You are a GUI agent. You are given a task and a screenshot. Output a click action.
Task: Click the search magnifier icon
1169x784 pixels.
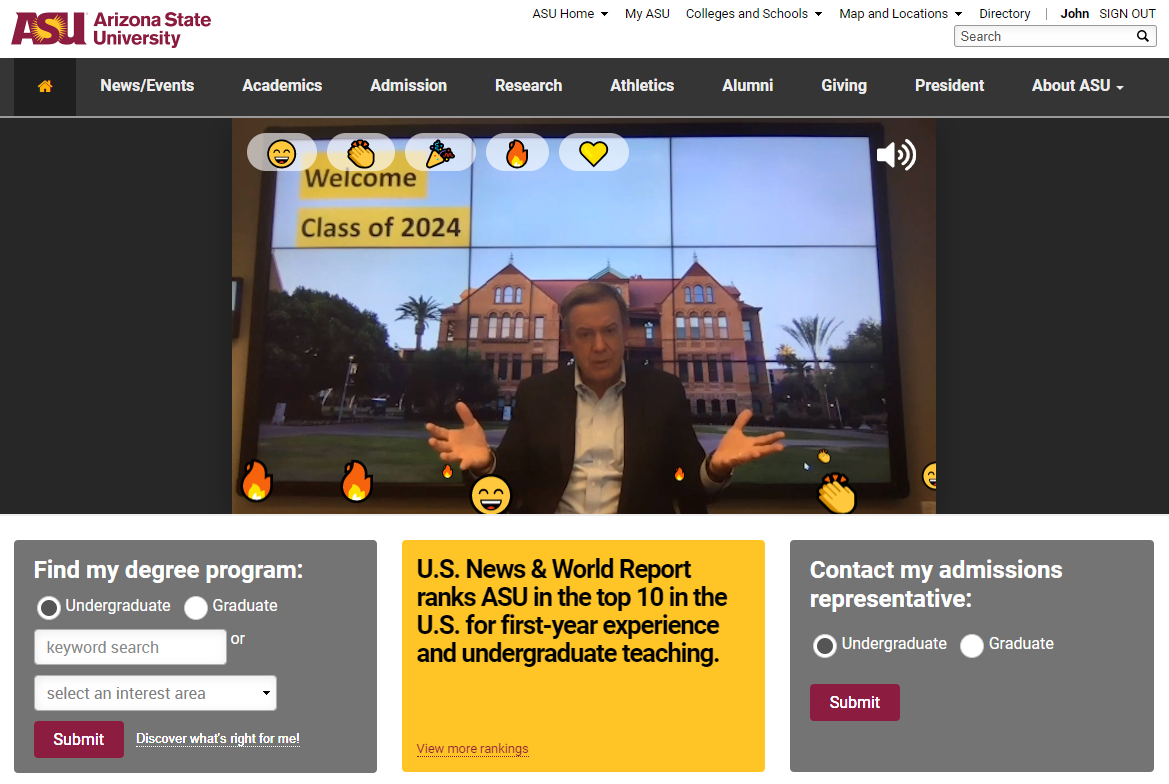pyautogui.click(x=1142, y=36)
